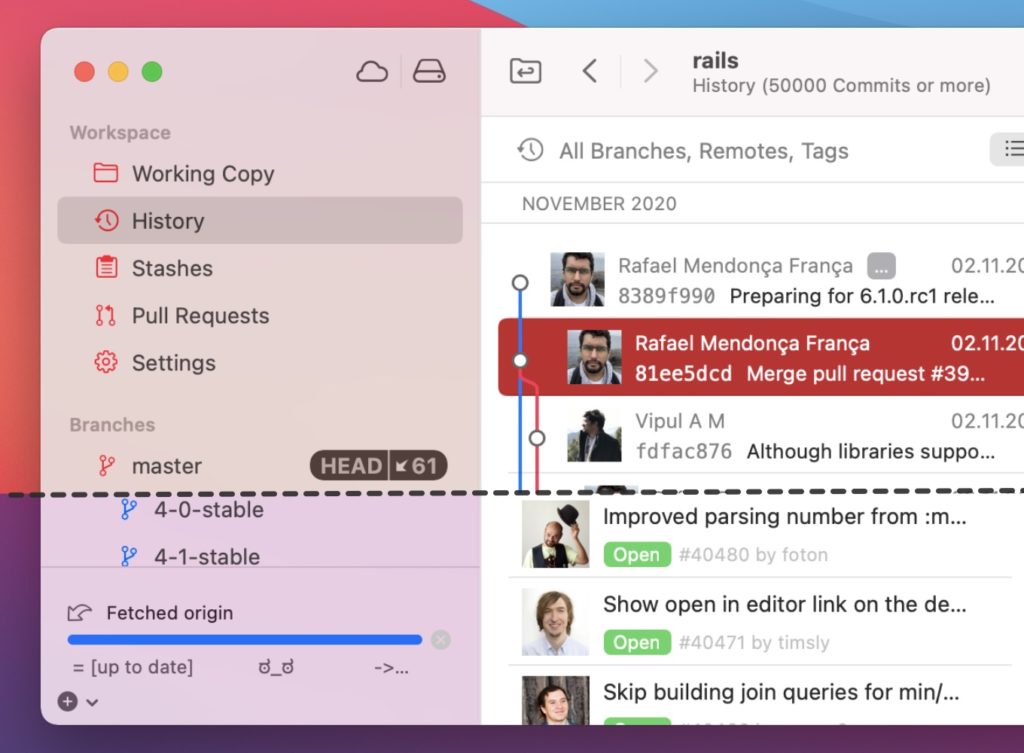
Task: Click the 4-1-stable branch icon
Action: 129,556
